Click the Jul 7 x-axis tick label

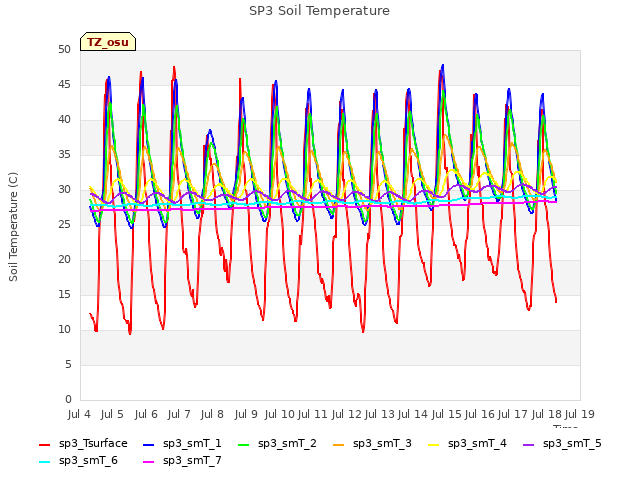[179, 414]
